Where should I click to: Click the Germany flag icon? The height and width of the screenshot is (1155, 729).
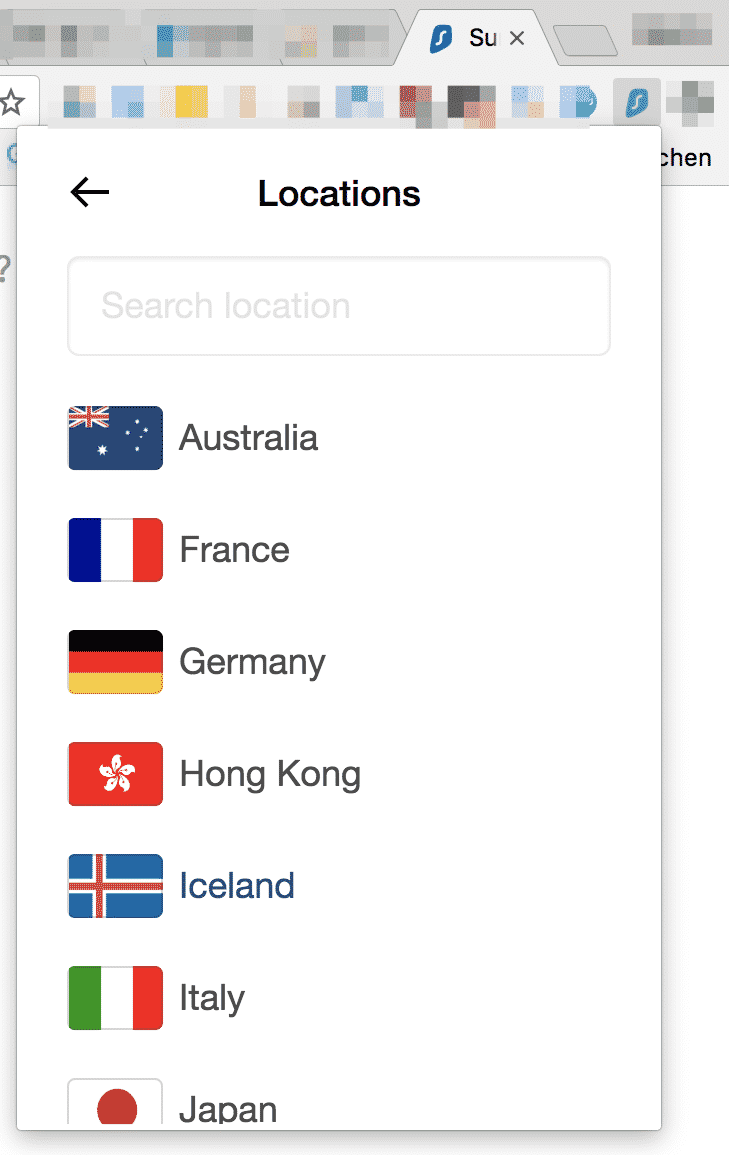pos(115,662)
